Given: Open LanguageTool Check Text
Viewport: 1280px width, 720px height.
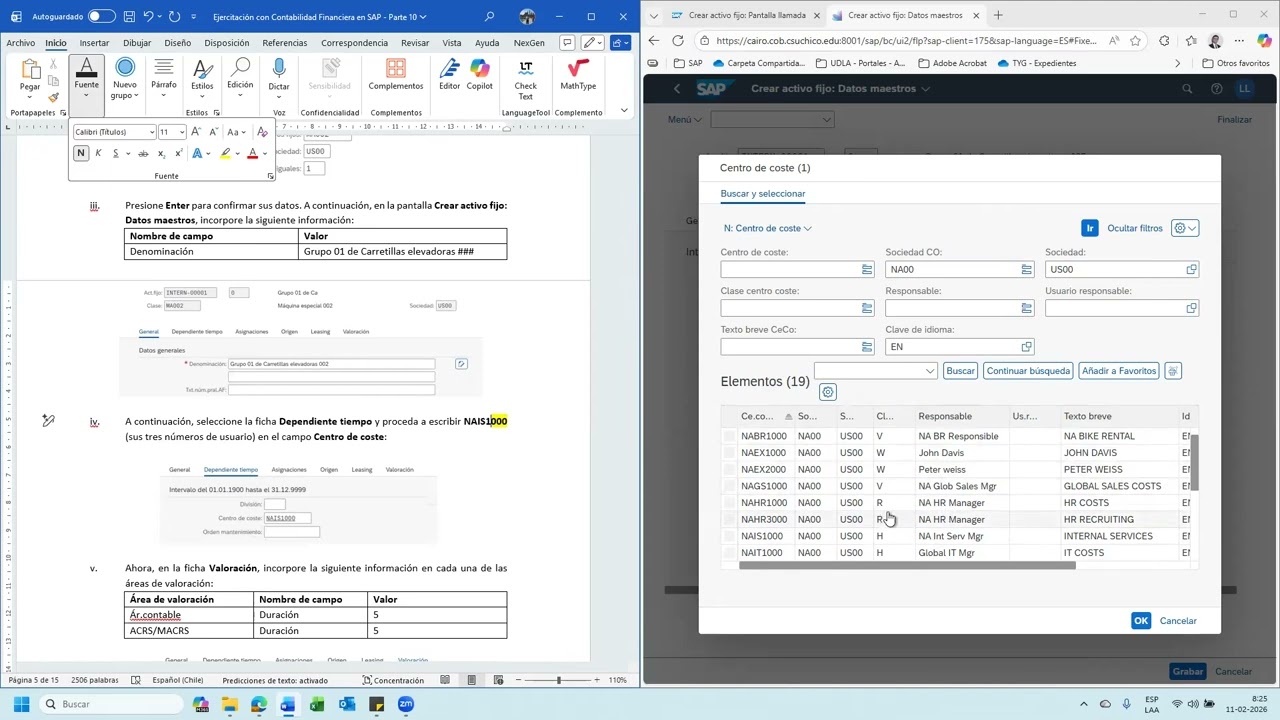Looking at the screenshot, I should point(526,79).
